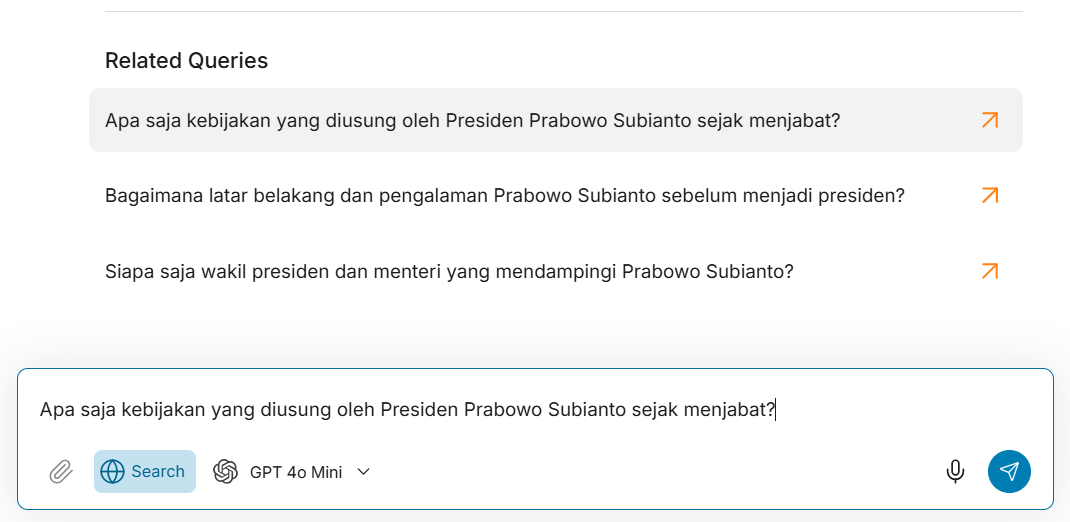The height and width of the screenshot is (522, 1070).
Task: Click the arrow icon beside the kebijakan query
Action: pyautogui.click(x=989, y=120)
